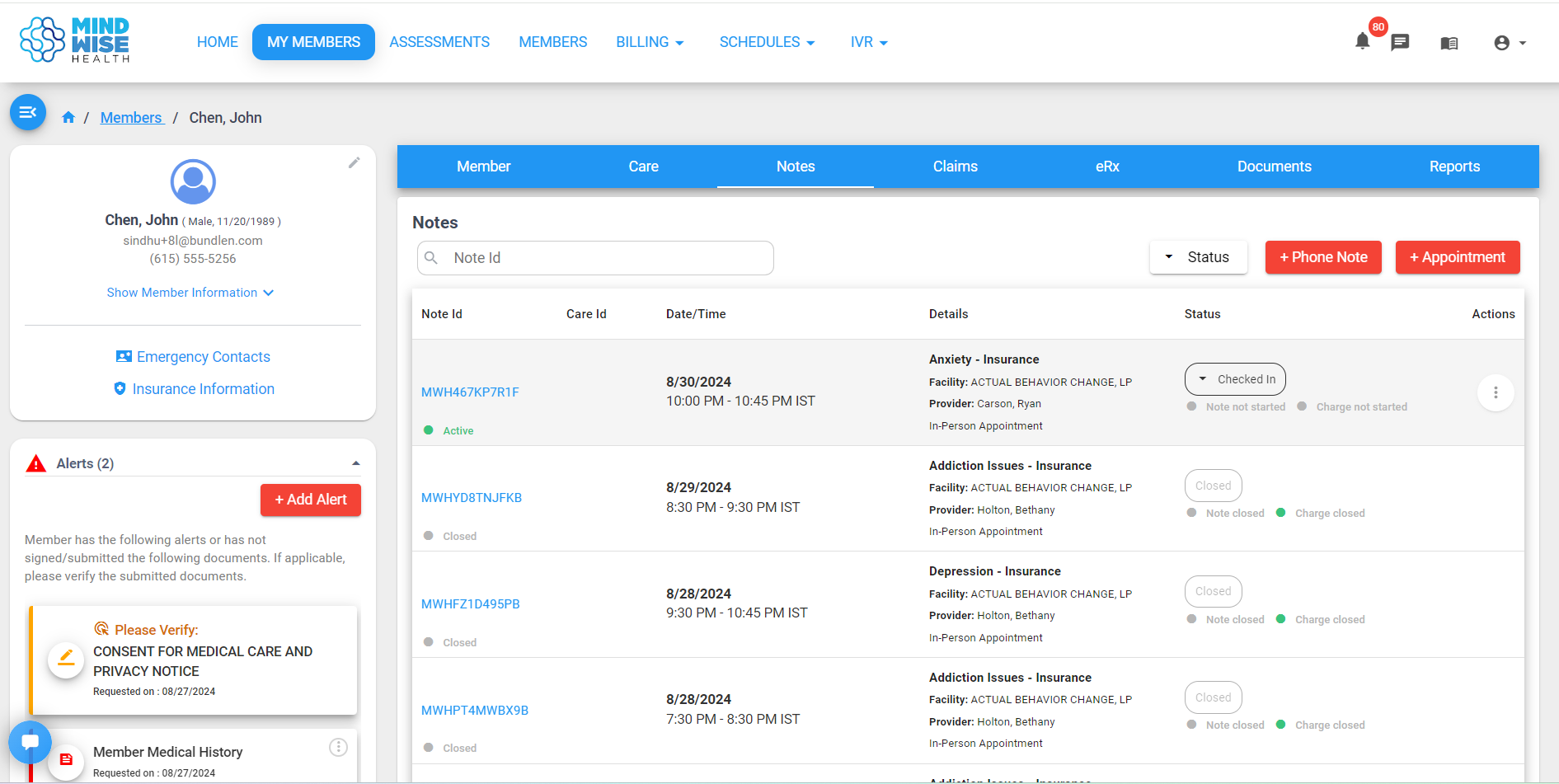
Task: Collapse the Alerts (2) panel
Action: point(356,462)
